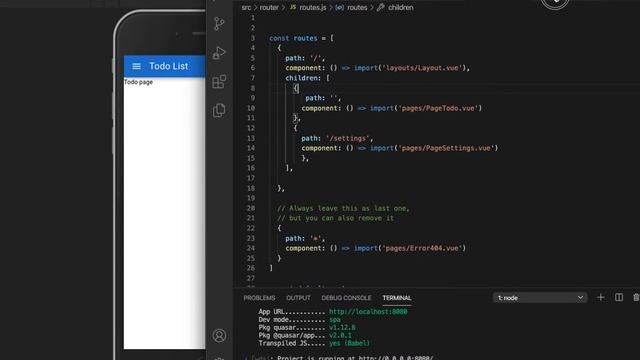Kill terminal with trash icon
Image resolution: width=640 pixels, height=360 pixels.
point(636,298)
